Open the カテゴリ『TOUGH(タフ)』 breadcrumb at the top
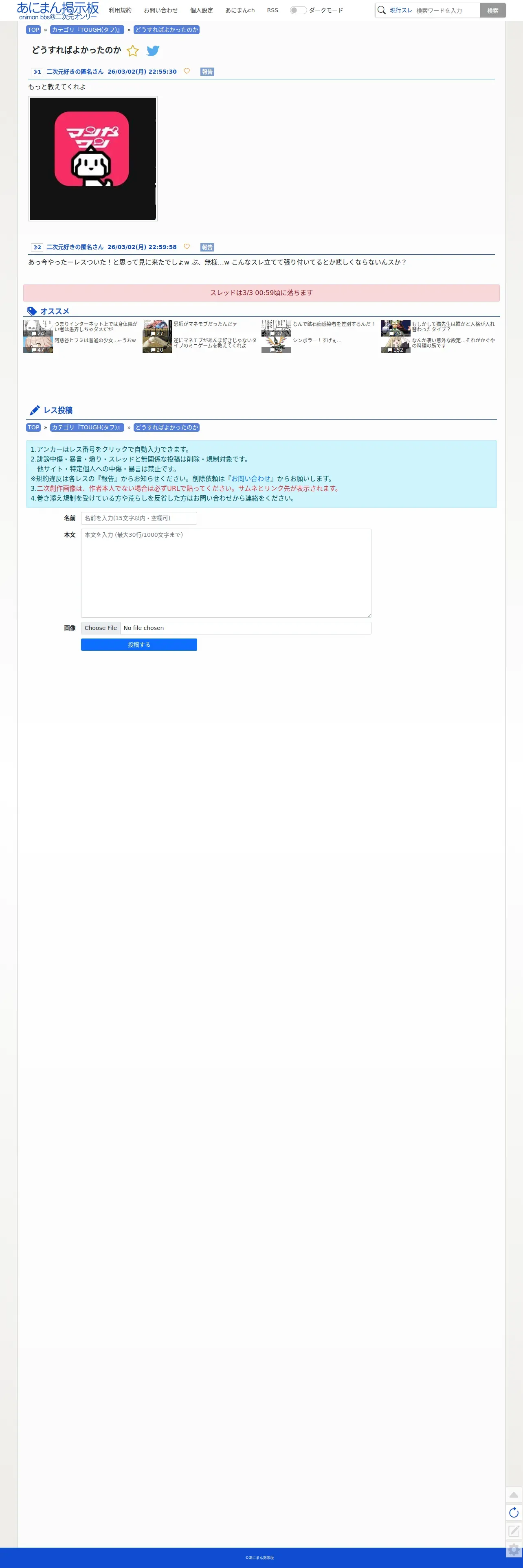 [87, 30]
